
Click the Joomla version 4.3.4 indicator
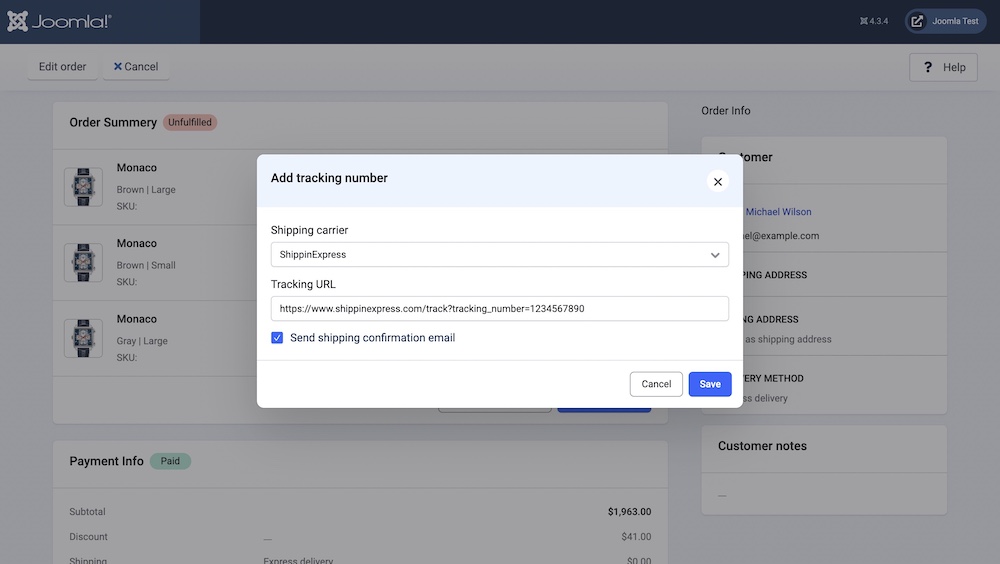coord(873,21)
